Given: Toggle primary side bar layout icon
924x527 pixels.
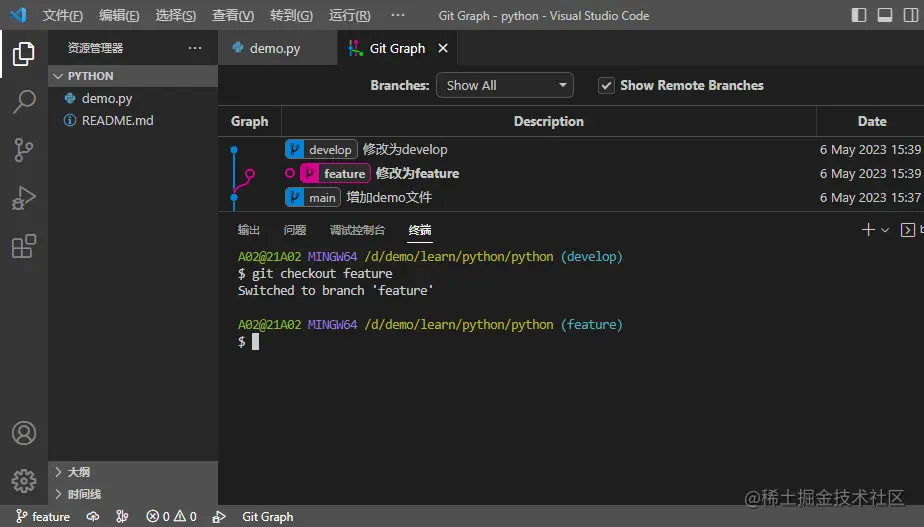Looking at the screenshot, I should click(x=859, y=15).
